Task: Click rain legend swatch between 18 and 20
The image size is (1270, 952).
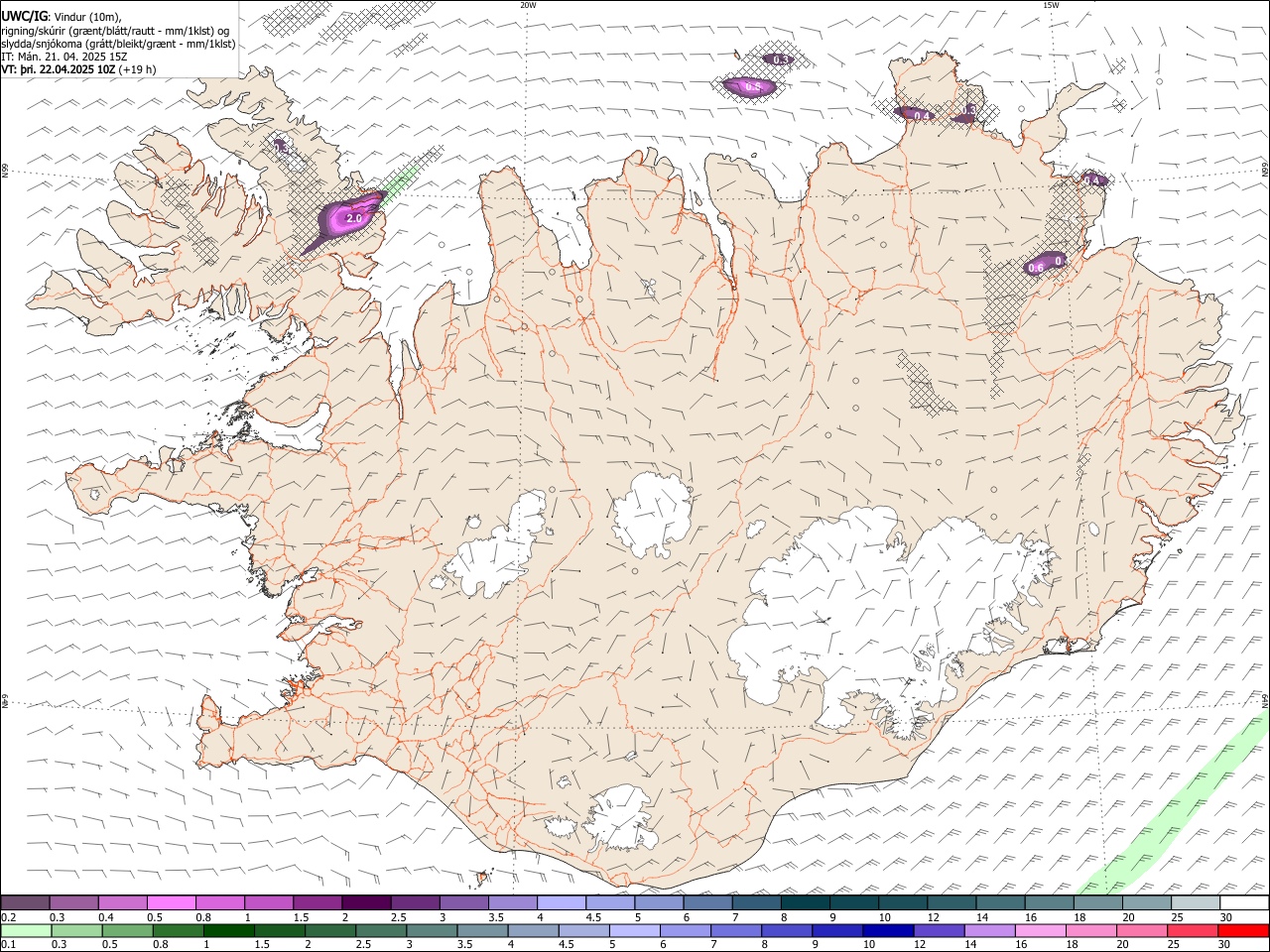Action: [x=1089, y=930]
